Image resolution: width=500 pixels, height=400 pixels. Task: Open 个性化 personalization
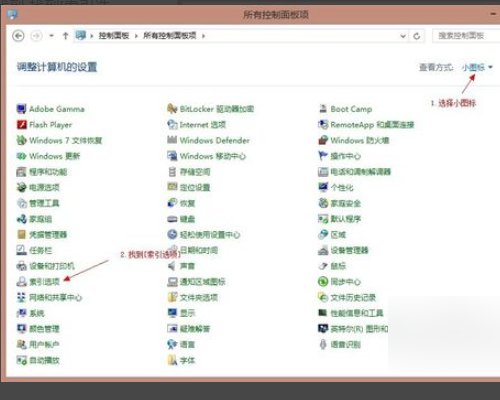pos(336,187)
